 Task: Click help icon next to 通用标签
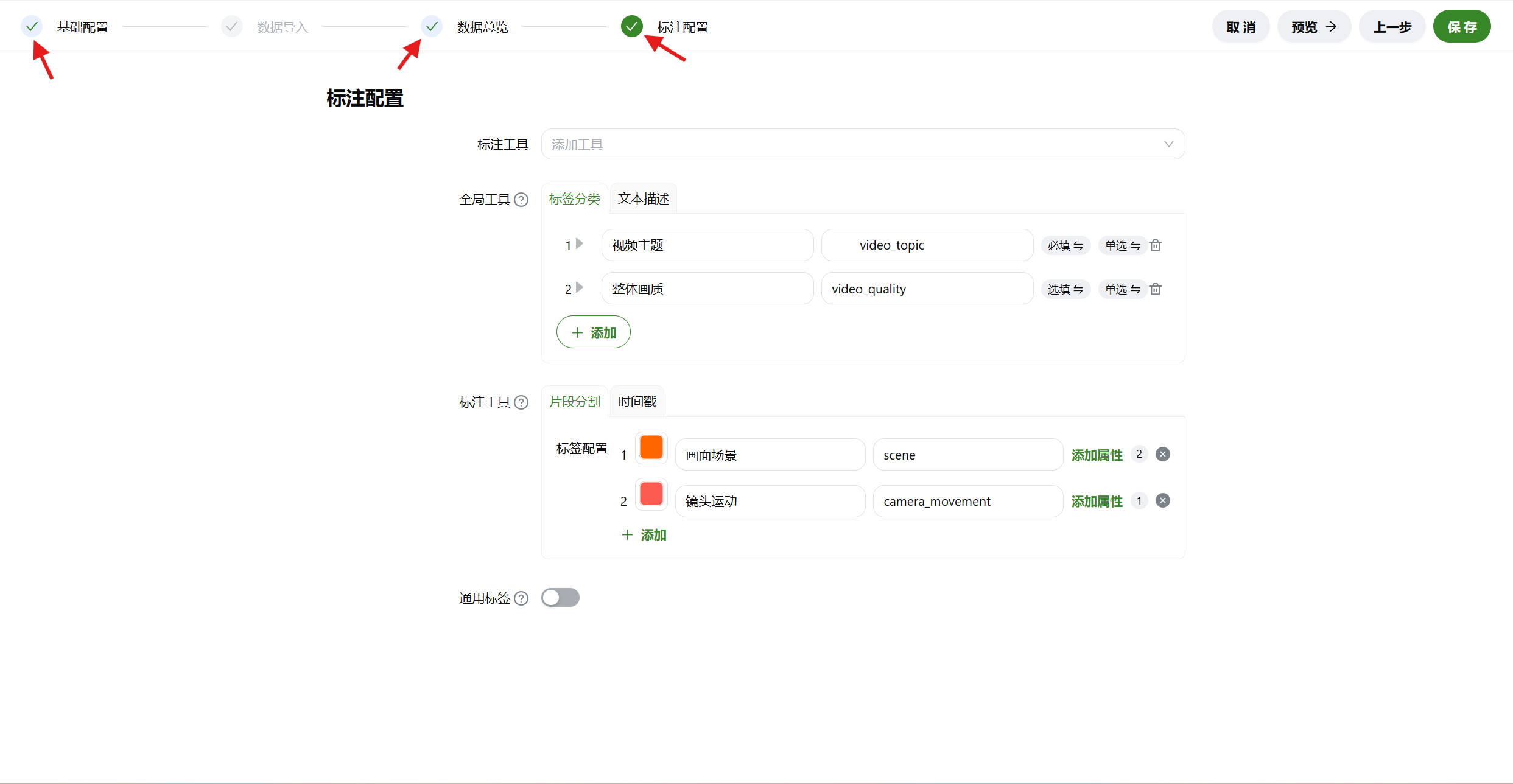[x=521, y=598]
